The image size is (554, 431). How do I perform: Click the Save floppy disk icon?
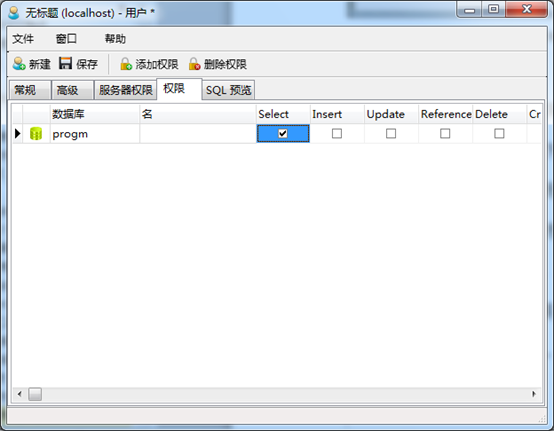[65, 63]
